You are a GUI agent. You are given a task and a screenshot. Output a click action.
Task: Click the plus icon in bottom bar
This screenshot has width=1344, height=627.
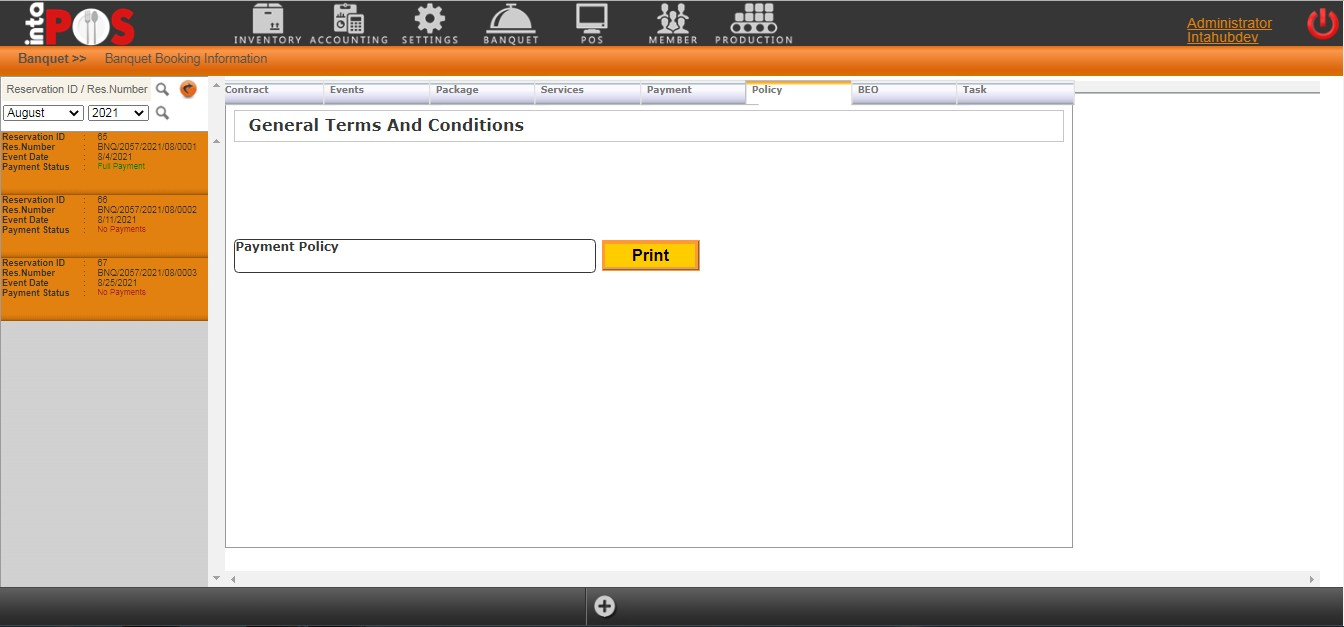coord(605,606)
